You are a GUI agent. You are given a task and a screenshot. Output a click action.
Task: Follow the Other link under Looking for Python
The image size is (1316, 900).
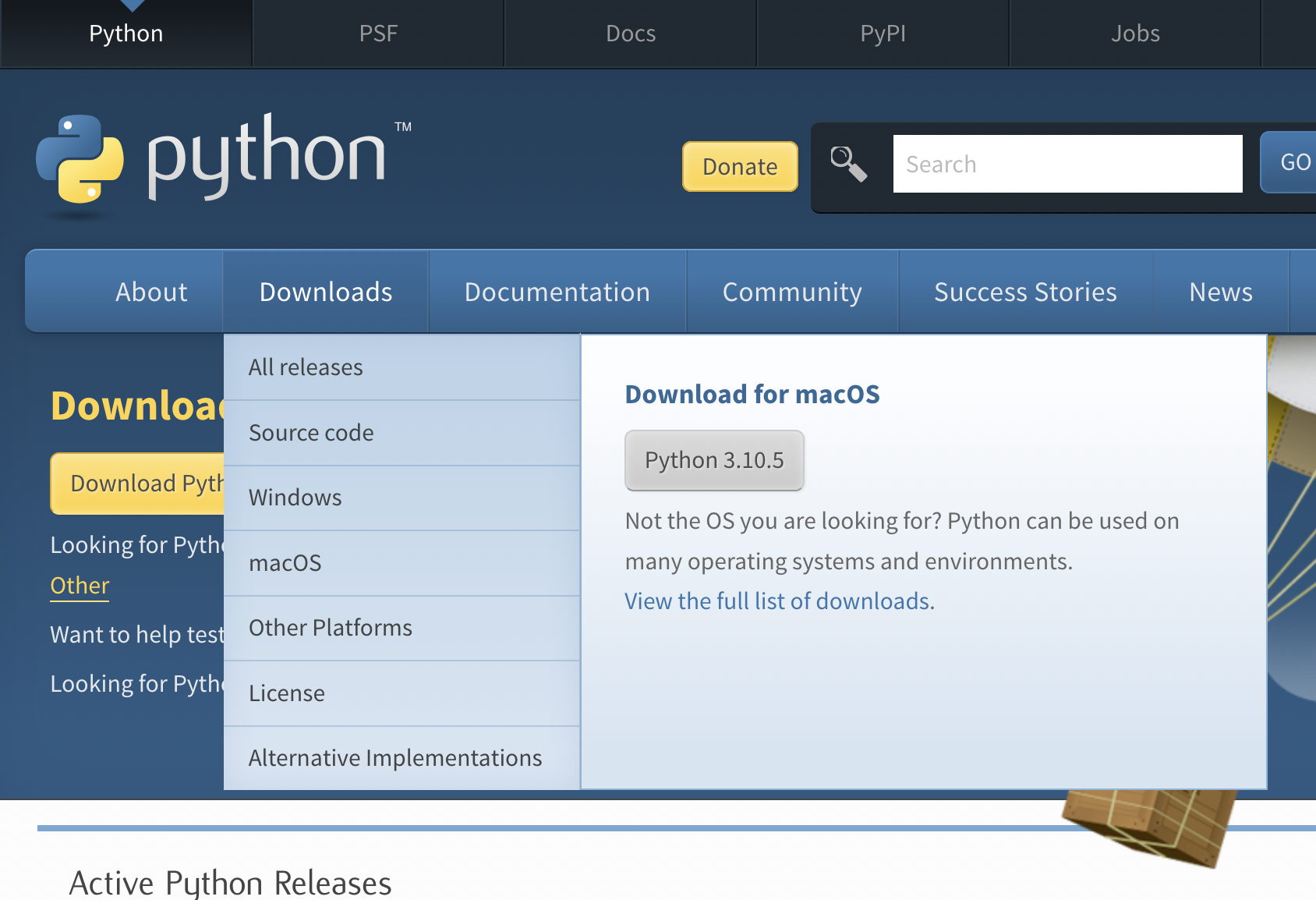[80, 586]
